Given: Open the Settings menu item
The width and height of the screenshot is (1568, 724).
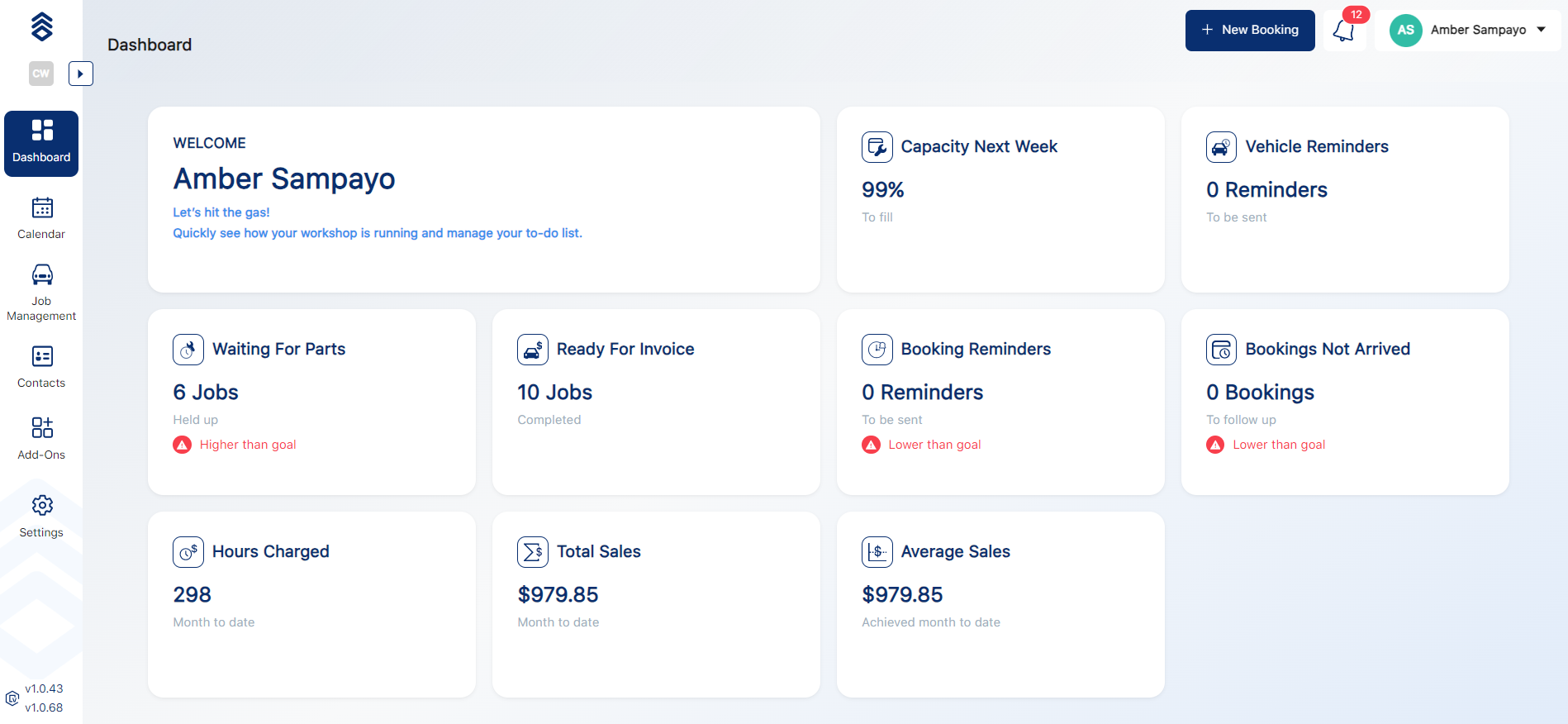Looking at the screenshot, I should 41,517.
